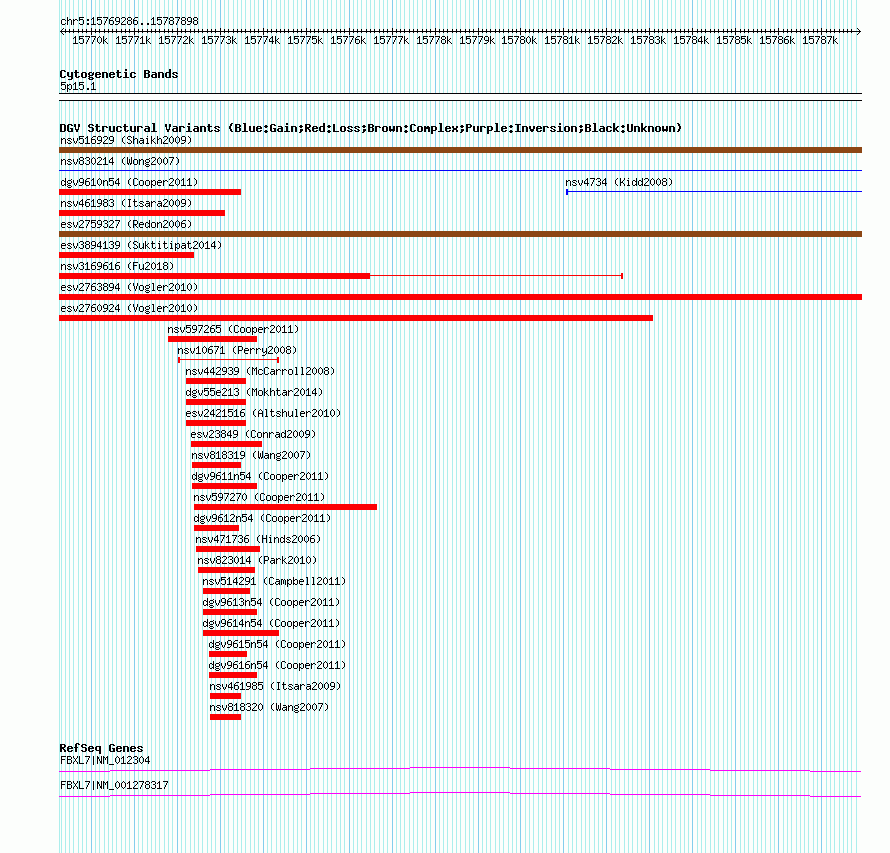890x853 pixels.
Task: Open nsv823014 (Park2010) variant label
Action: [x=257, y=560]
